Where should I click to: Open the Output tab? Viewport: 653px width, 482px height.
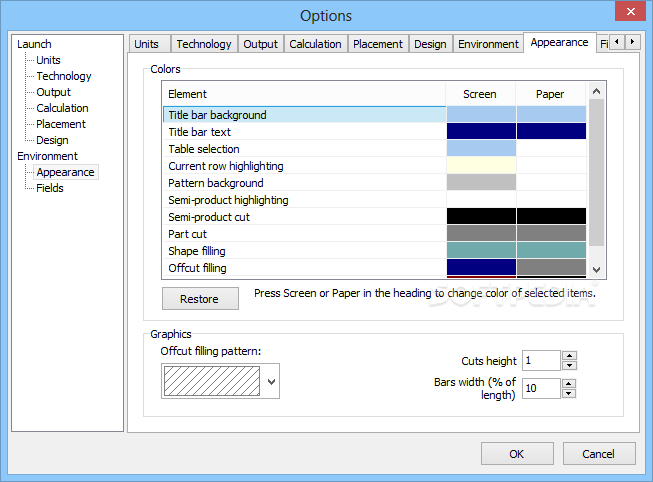(260, 44)
